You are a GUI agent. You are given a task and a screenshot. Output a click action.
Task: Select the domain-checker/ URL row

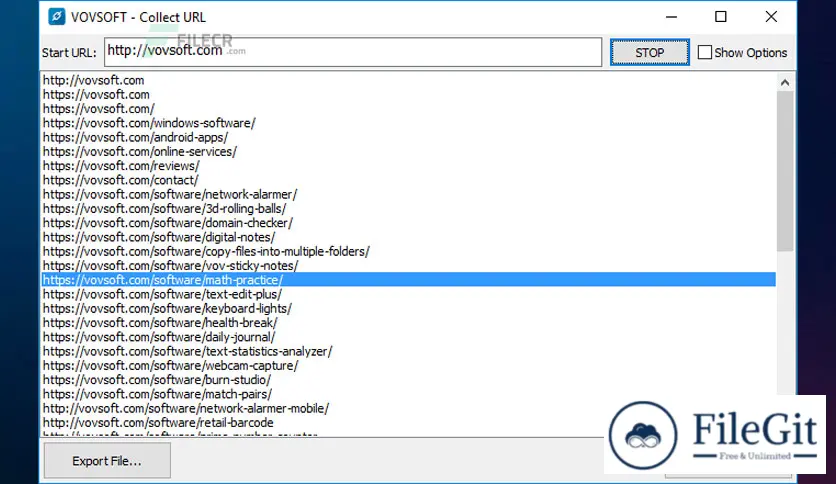point(409,223)
